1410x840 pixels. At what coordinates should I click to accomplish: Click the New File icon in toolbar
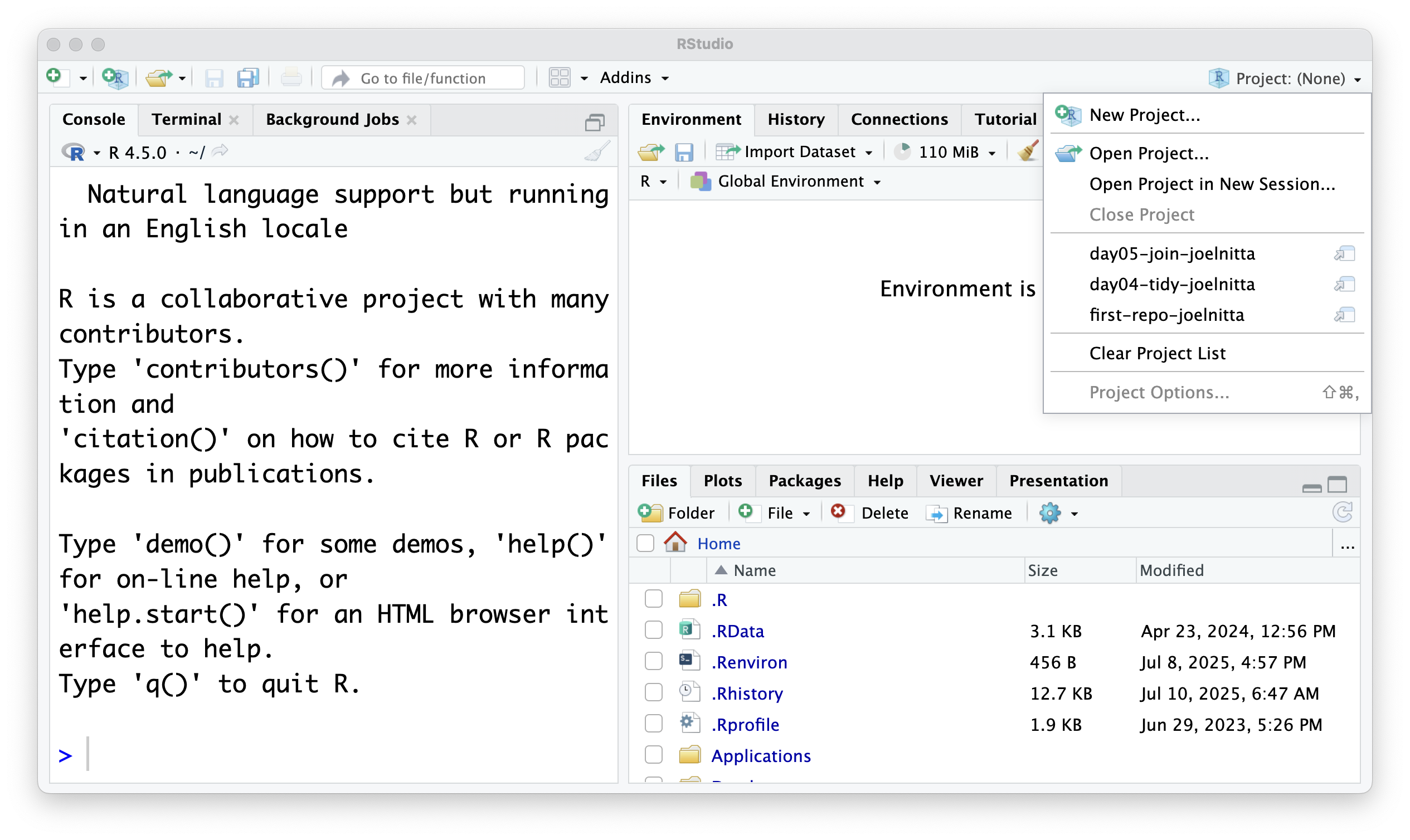point(56,77)
